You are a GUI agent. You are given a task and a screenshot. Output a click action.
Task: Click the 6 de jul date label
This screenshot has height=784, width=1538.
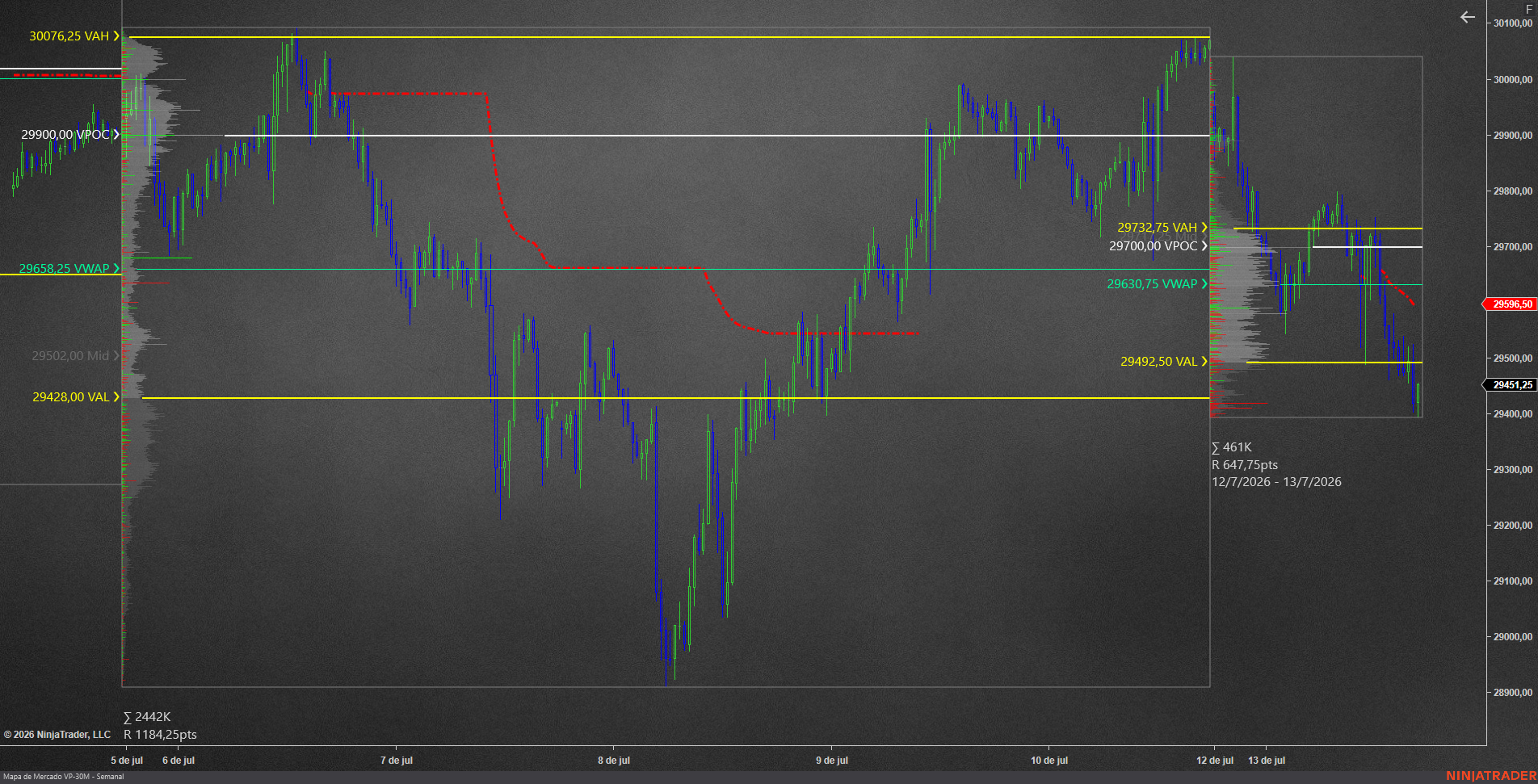click(179, 761)
